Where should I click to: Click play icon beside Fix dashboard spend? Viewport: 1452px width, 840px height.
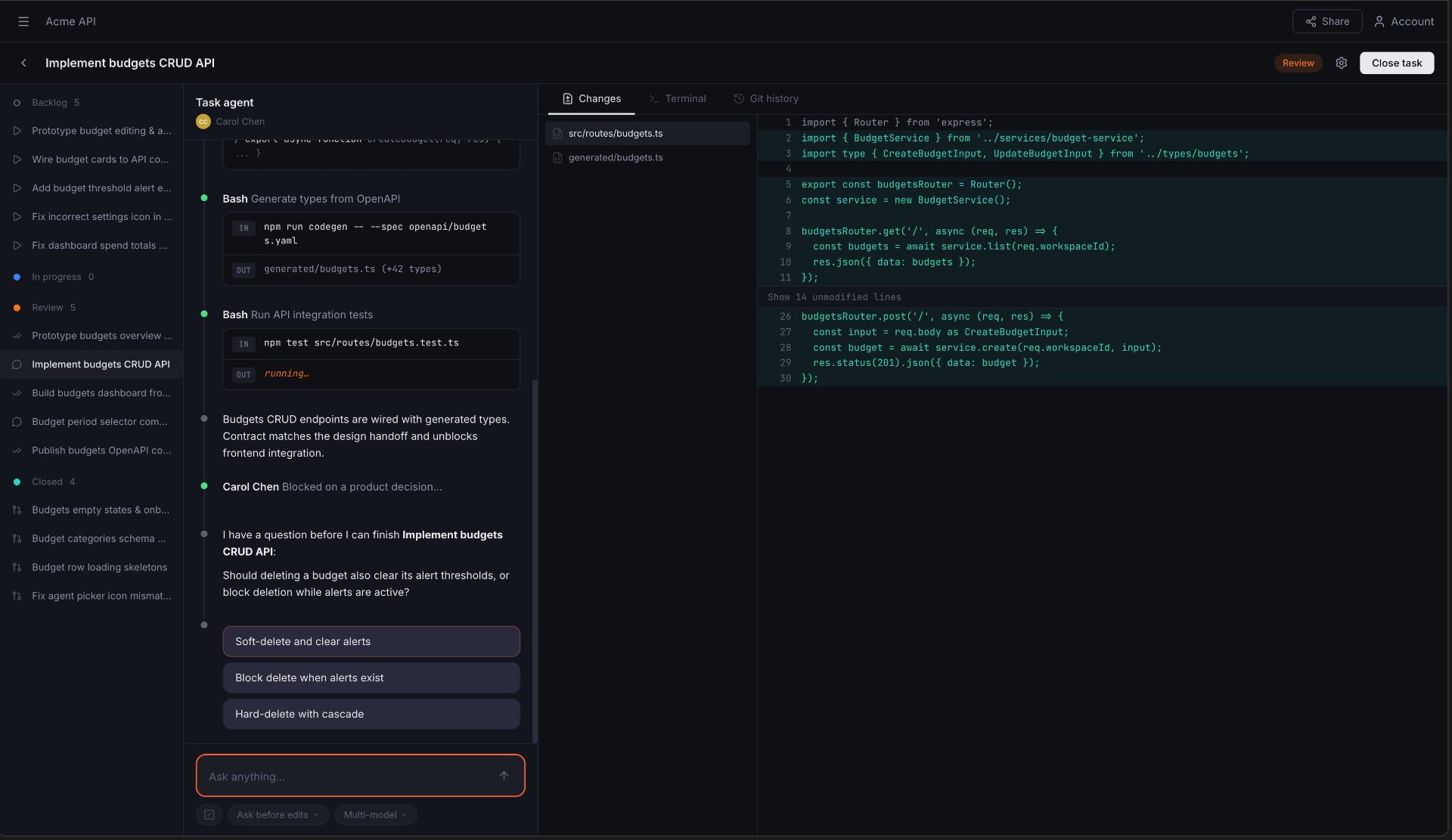pos(17,246)
